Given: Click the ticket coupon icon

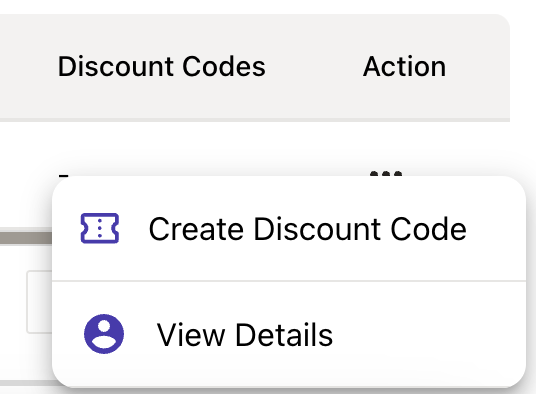Looking at the screenshot, I should [x=100, y=228].
